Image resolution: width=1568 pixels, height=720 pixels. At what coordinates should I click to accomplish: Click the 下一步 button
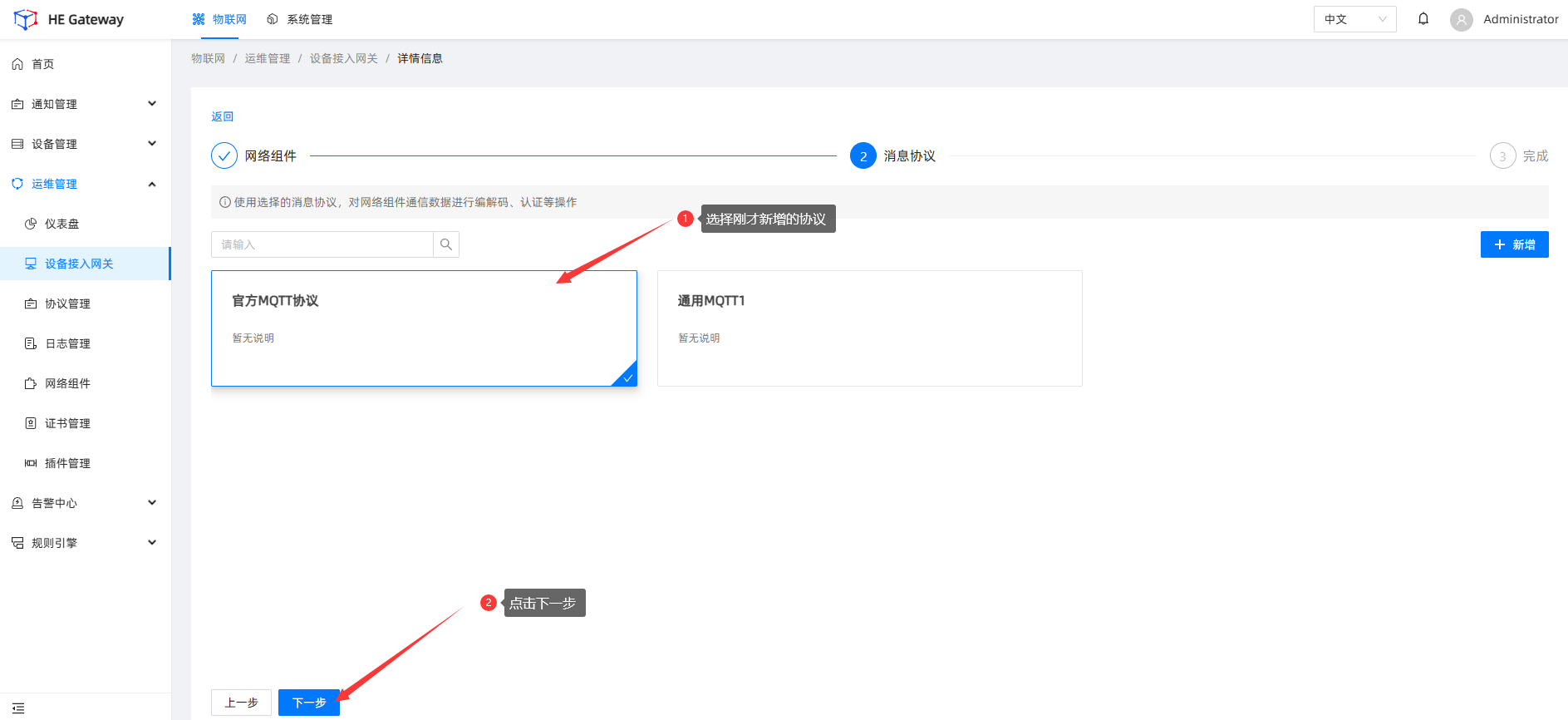pyautogui.click(x=308, y=703)
